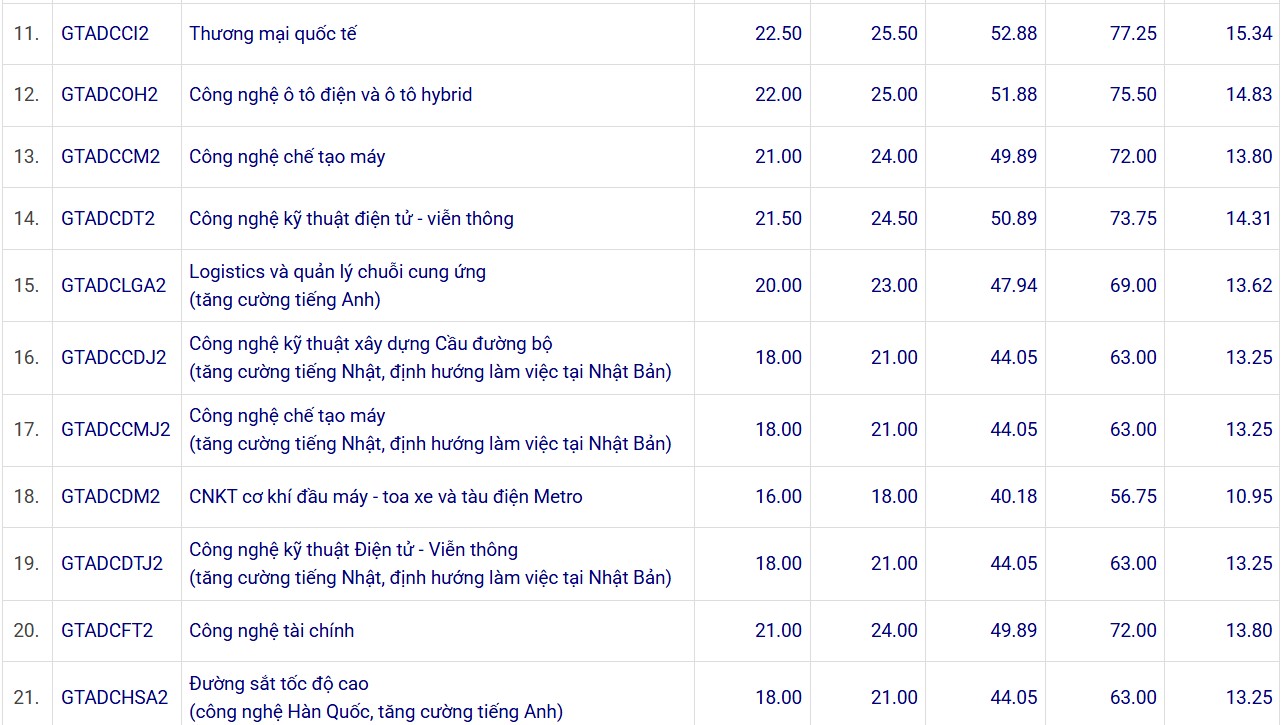Image resolution: width=1282 pixels, height=725 pixels.
Task: Click the "CNKT cơ khí đầu máy" program name
Action: pyautogui.click(x=385, y=496)
